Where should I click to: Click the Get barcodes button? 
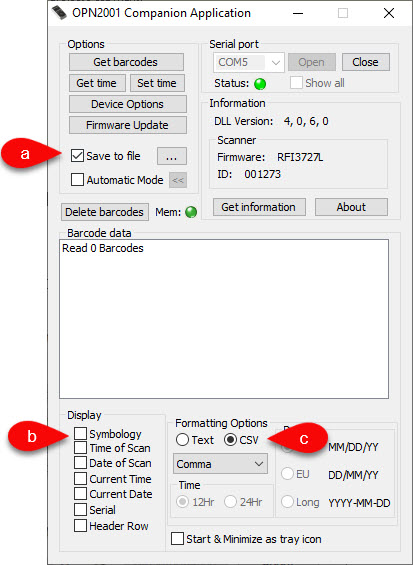point(126,62)
